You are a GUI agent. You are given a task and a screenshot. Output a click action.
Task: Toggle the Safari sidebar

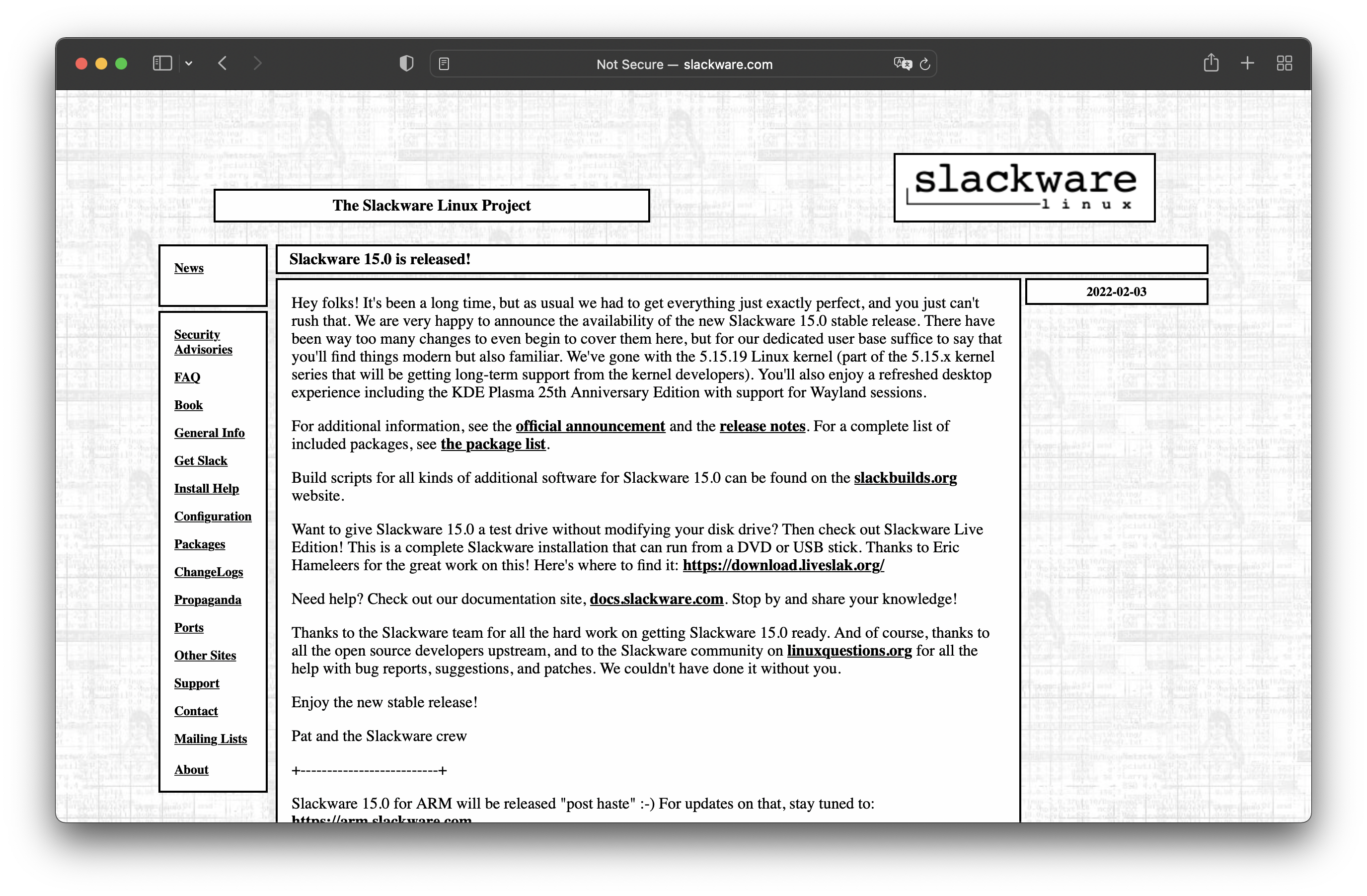(162, 63)
